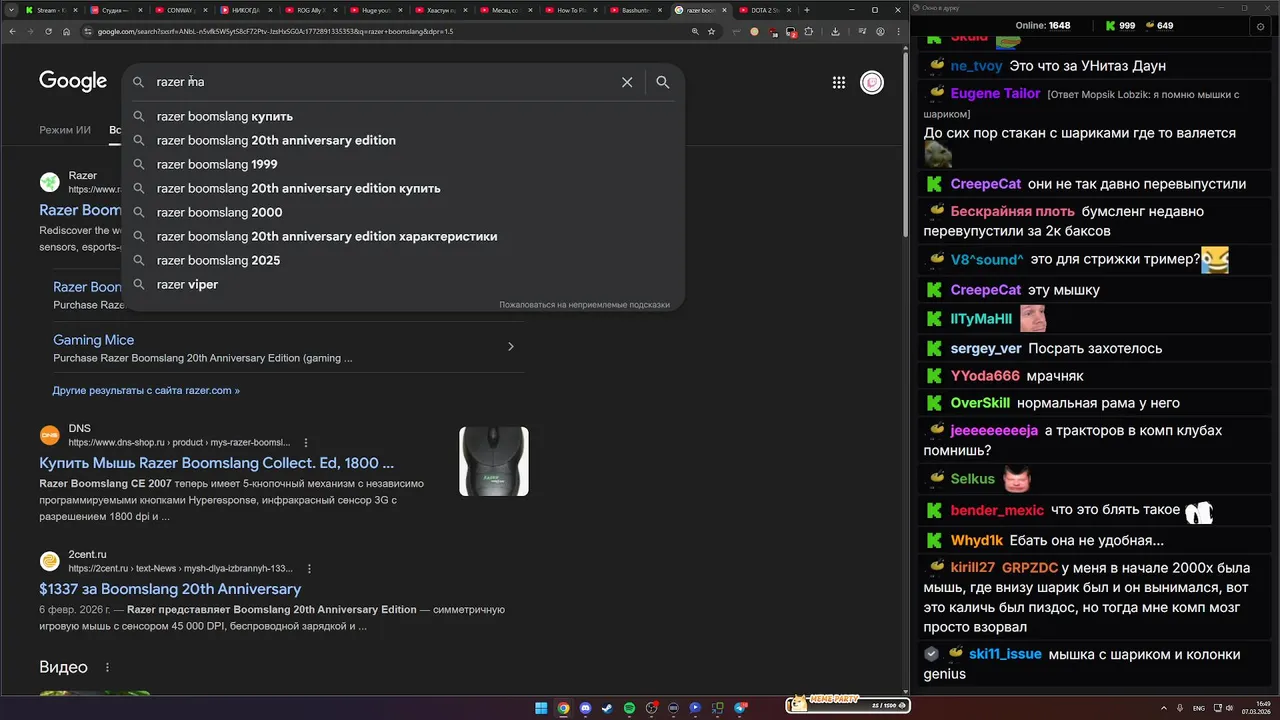
Task: Open Gaming Mice sitelink
Action: [93, 340]
